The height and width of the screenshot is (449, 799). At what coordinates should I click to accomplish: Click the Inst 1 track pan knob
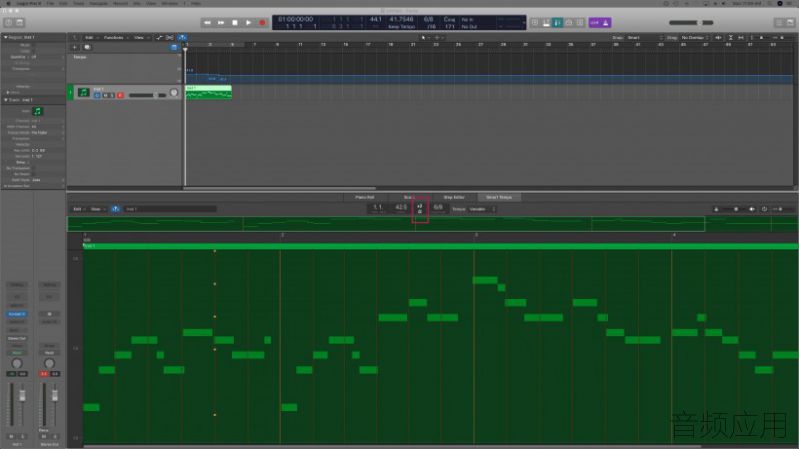coord(174,93)
